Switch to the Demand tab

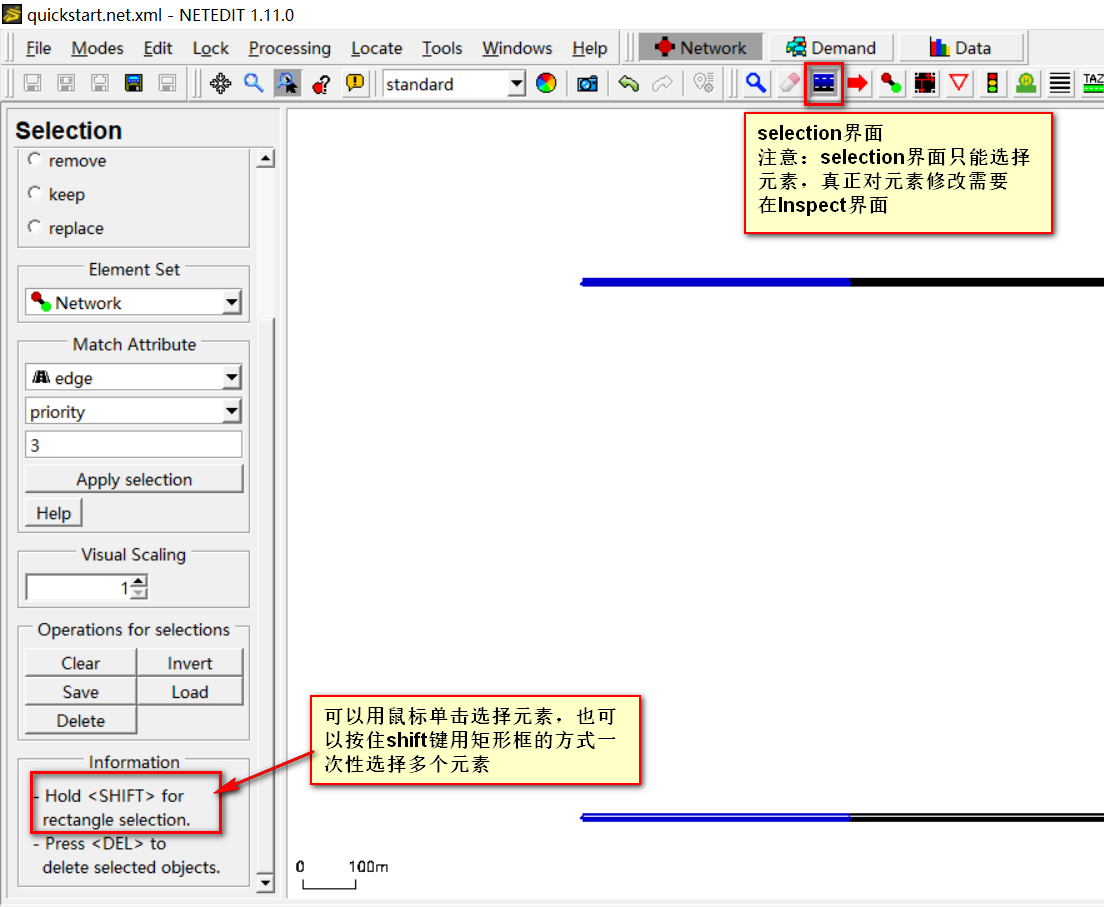tap(832, 47)
